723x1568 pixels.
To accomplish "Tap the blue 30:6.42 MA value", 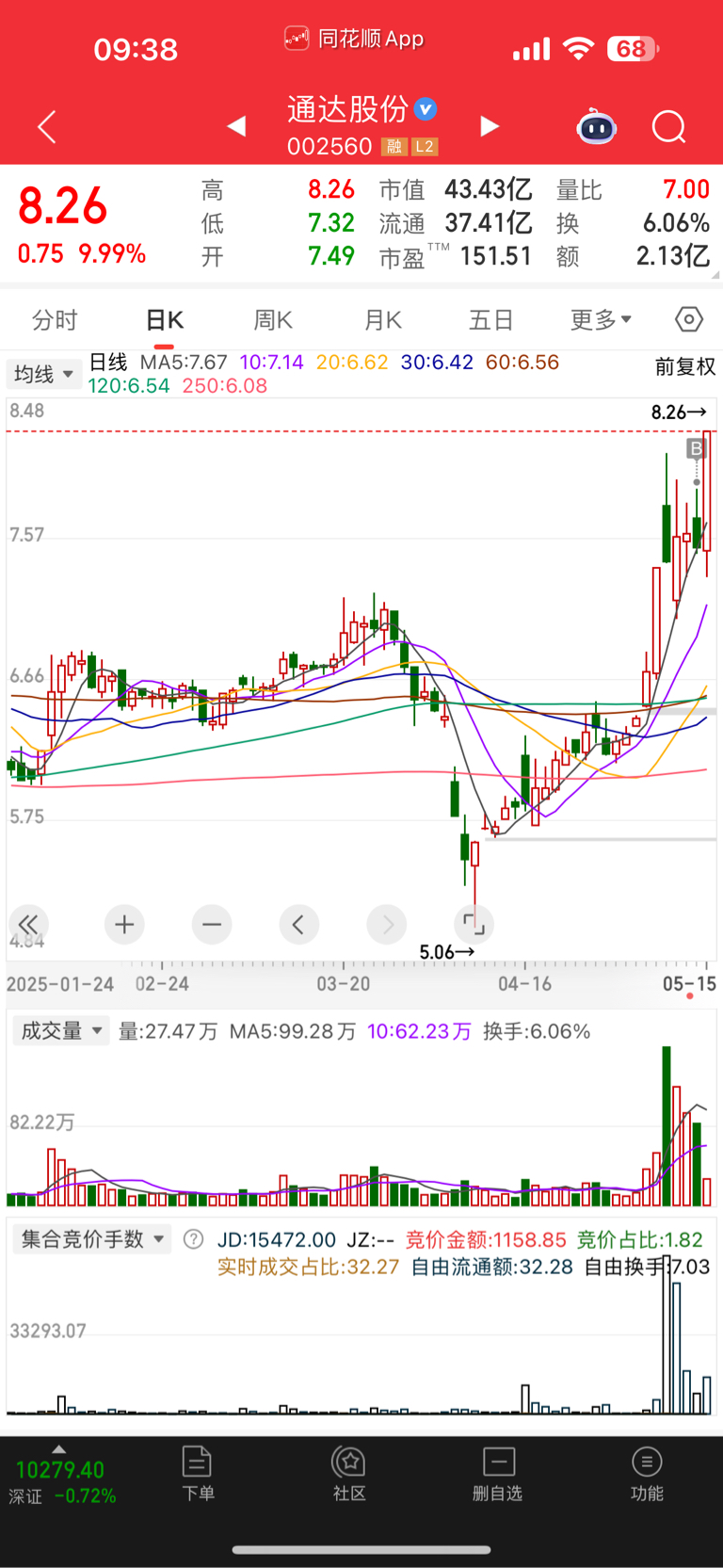I will (x=437, y=363).
